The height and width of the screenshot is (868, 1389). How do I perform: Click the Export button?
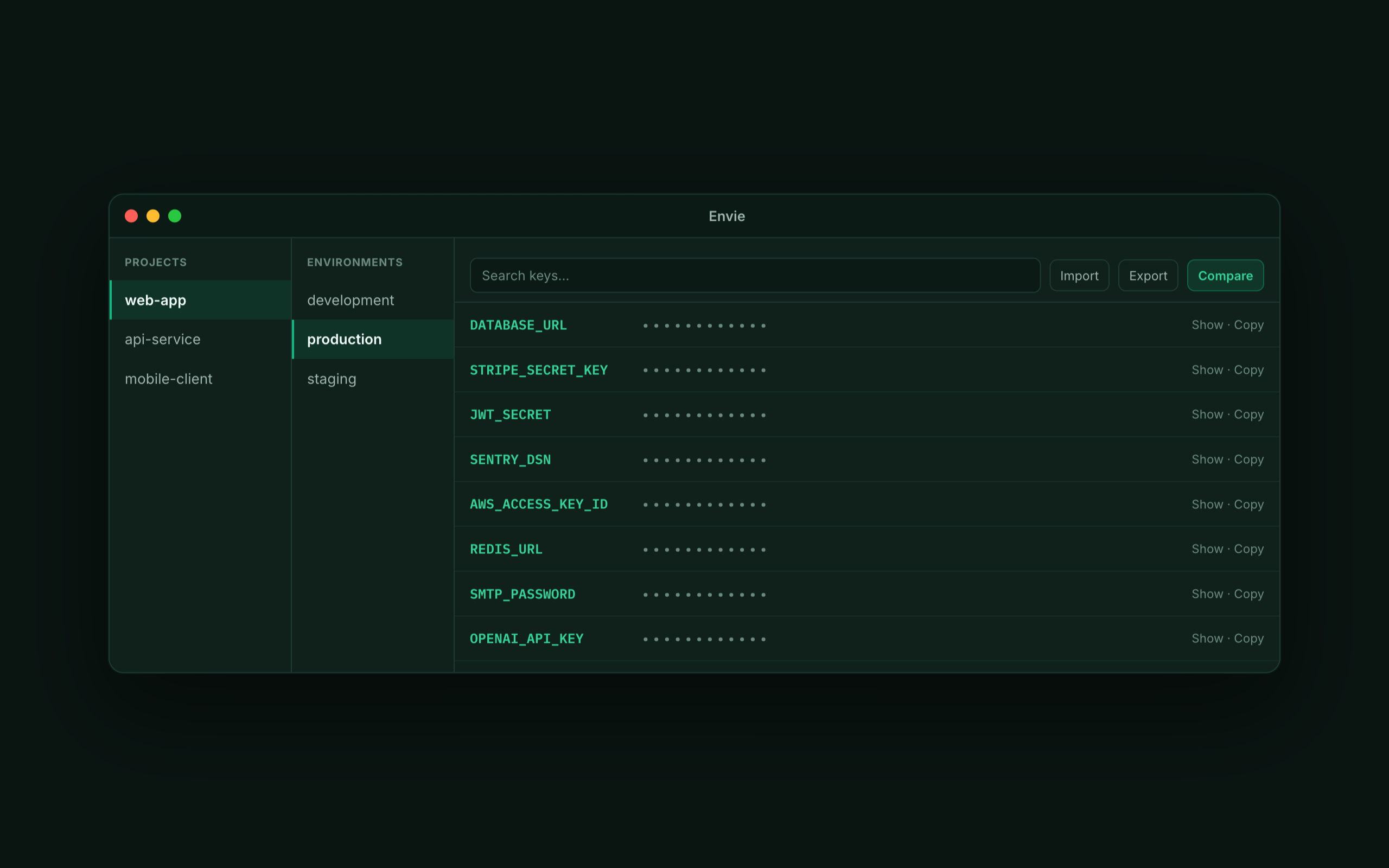click(1148, 276)
